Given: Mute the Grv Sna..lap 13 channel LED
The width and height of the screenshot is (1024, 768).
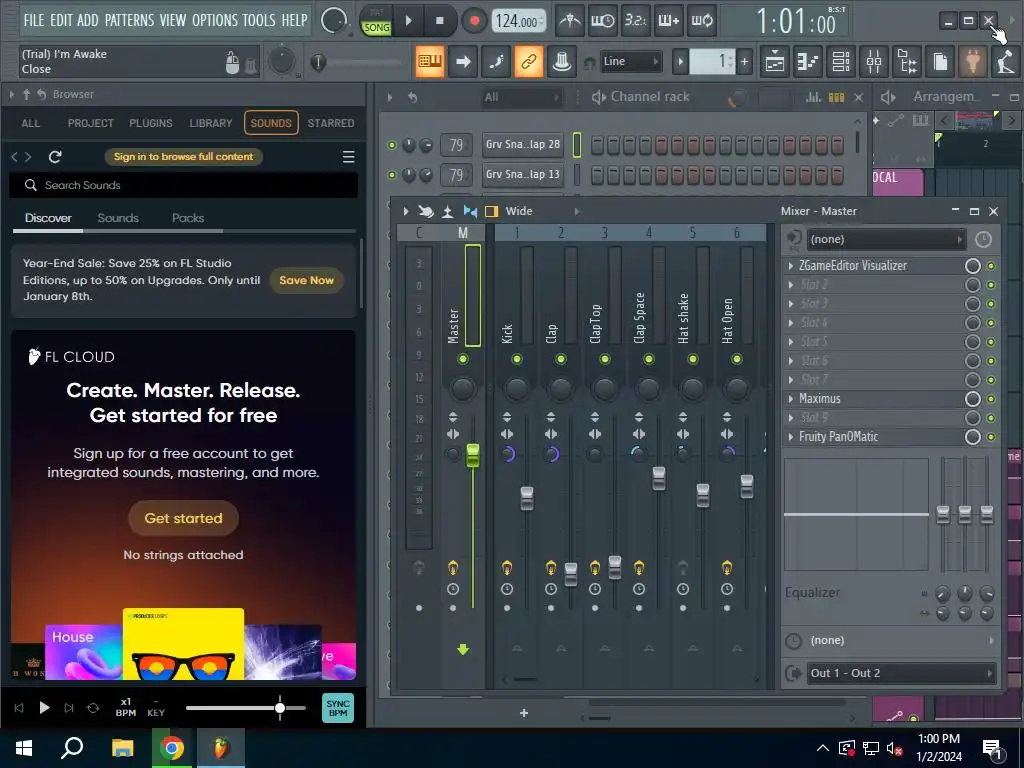Looking at the screenshot, I should tap(392, 175).
